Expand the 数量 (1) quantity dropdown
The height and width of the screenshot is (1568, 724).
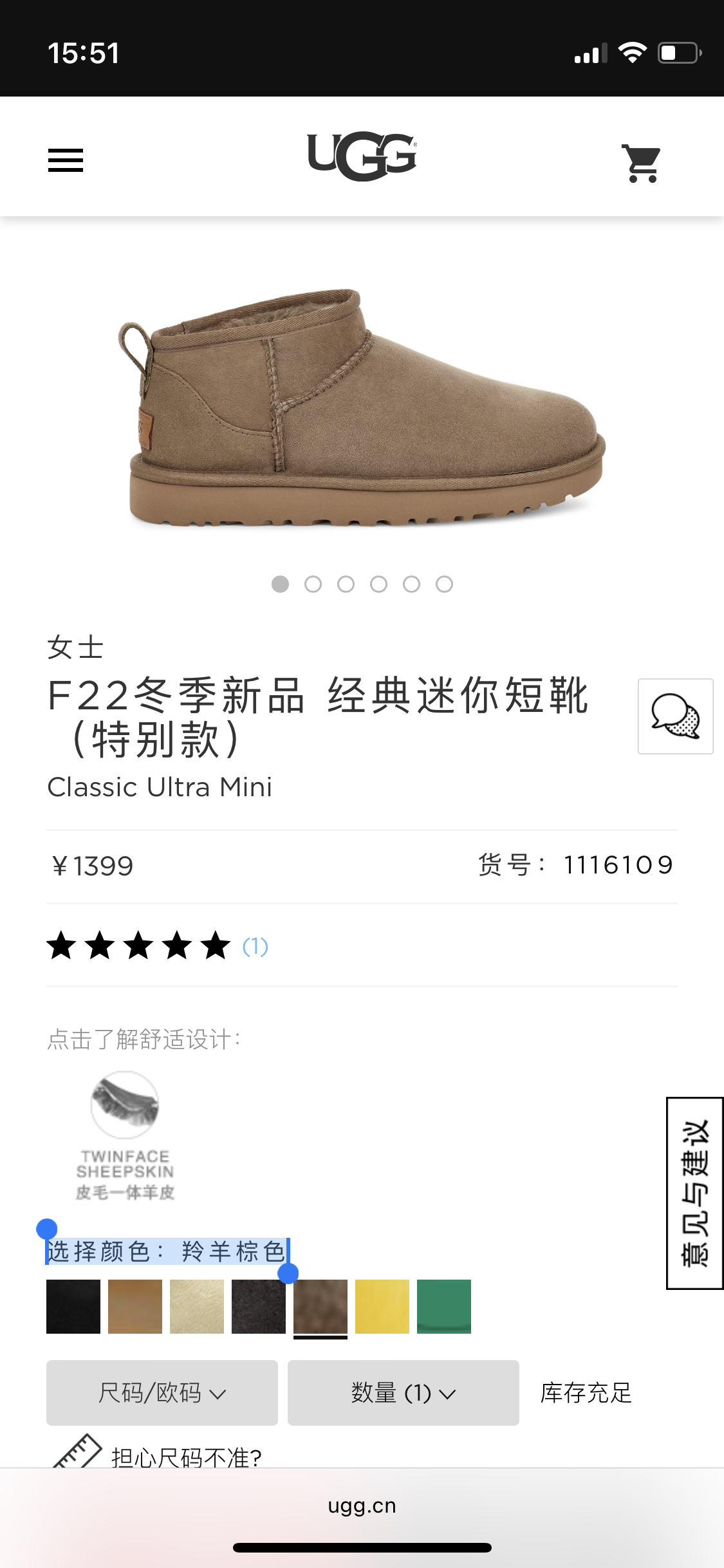pyautogui.click(x=404, y=1393)
